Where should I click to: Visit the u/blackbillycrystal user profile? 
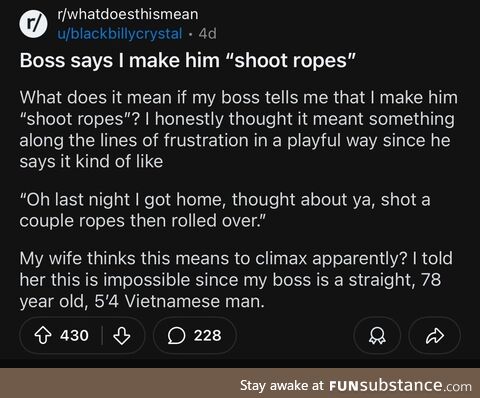120,34
